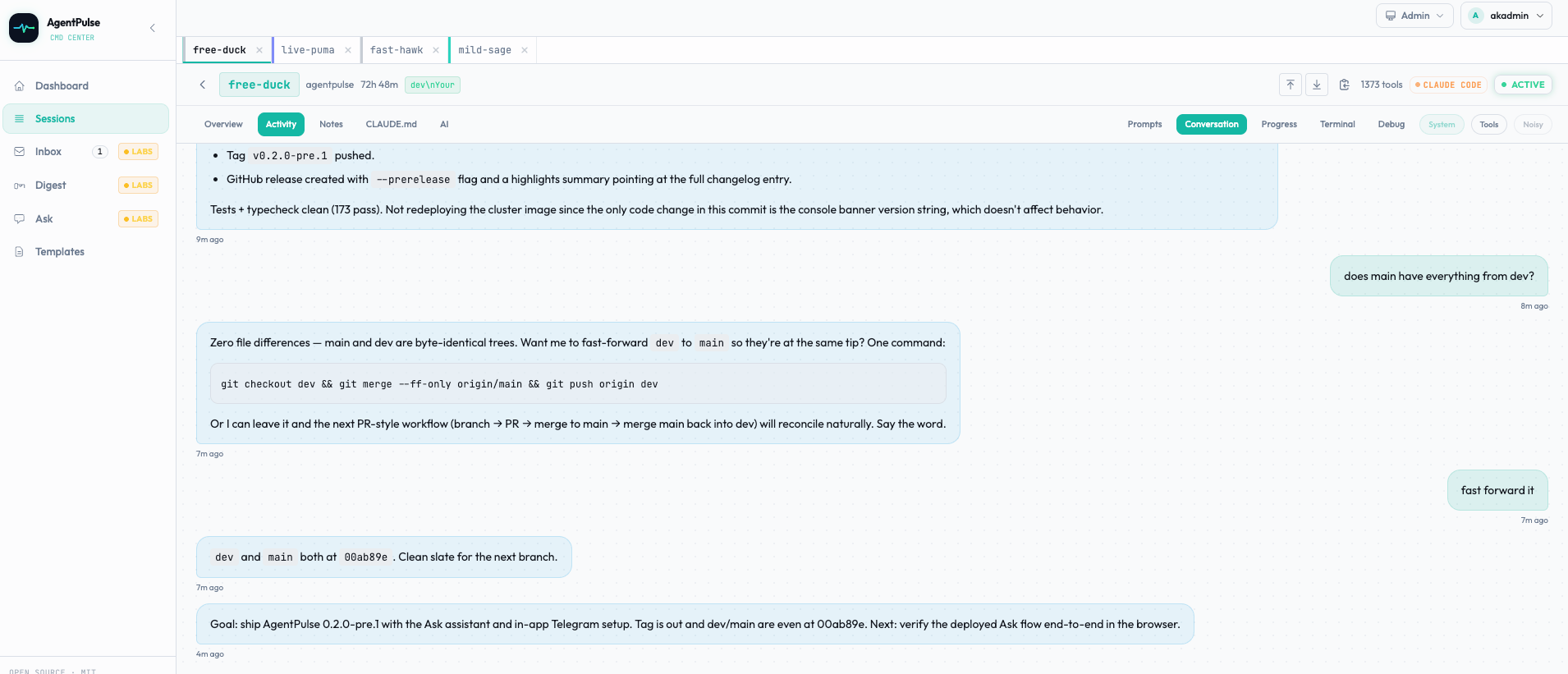The image size is (1568, 674).
Task: Click the Templates document icon
Action: pyautogui.click(x=20, y=252)
